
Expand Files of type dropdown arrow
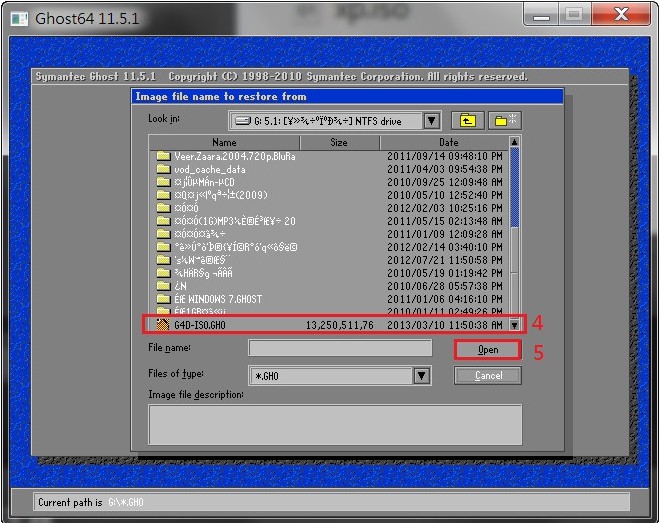tap(421, 376)
